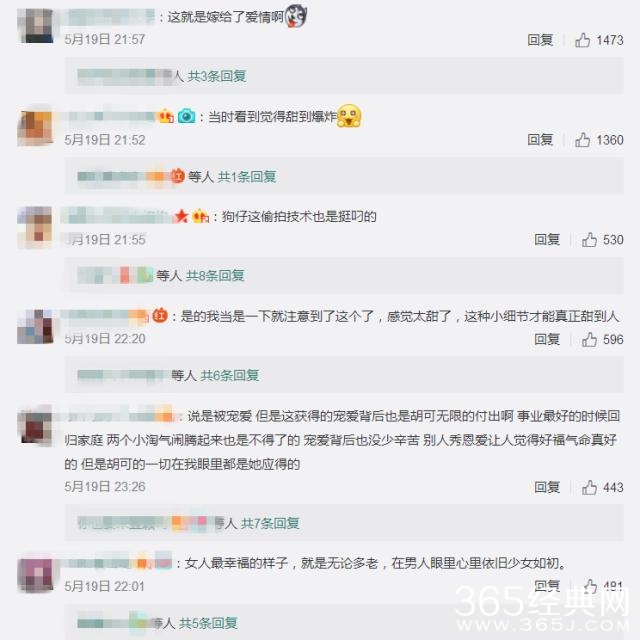Screen dimensions: 640x640
Task: Click the orange badge before 等人 共1条回复
Action: [x=178, y=176]
